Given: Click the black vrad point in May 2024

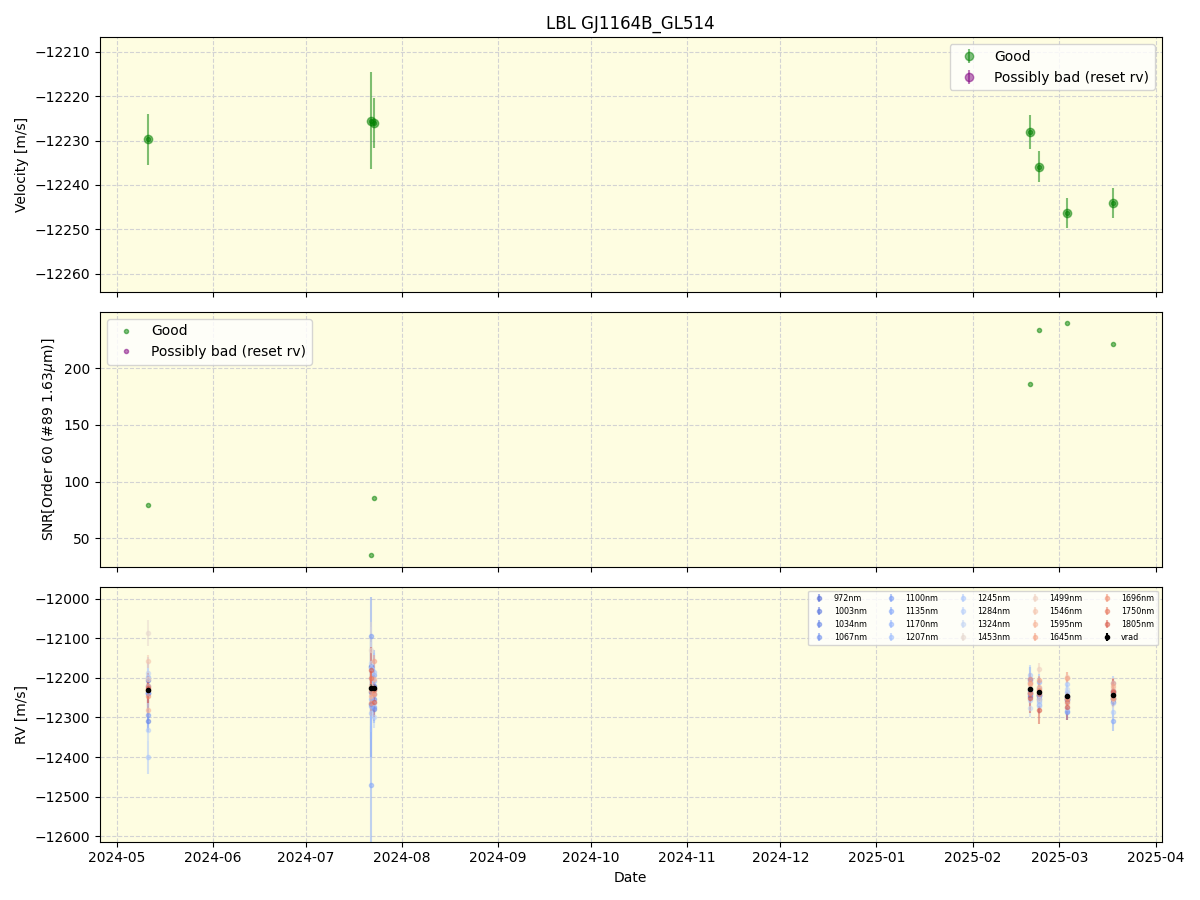Looking at the screenshot, I should 148,690.
